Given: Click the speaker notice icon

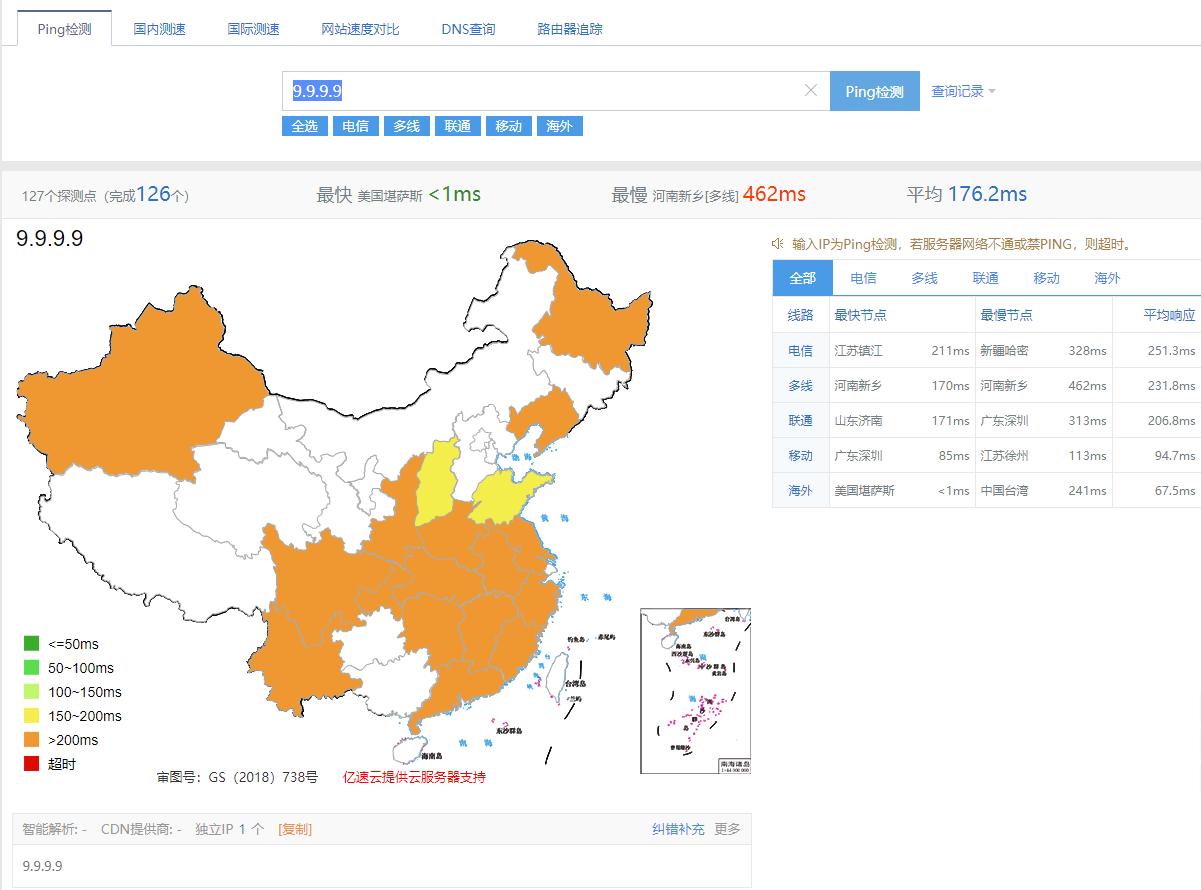Looking at the screenshot, I should pyautogui.click(x=778, y=244).
